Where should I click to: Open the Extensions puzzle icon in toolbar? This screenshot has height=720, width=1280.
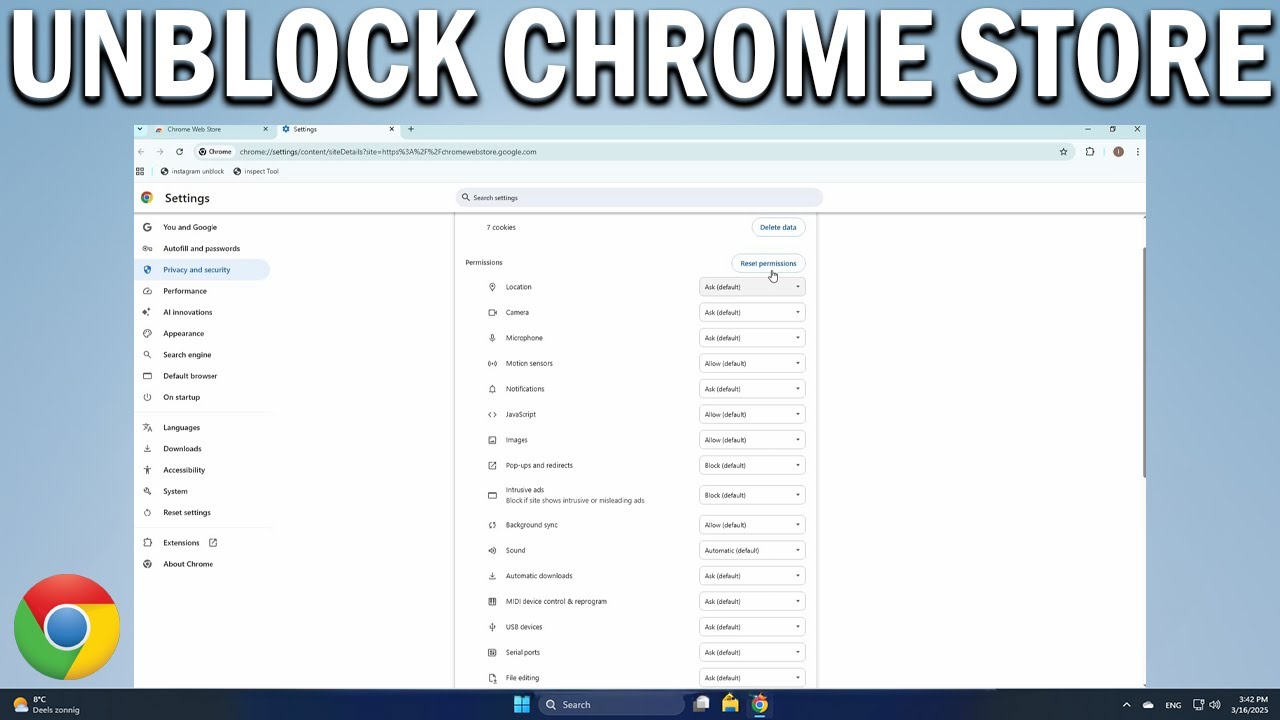point(1090,152)
